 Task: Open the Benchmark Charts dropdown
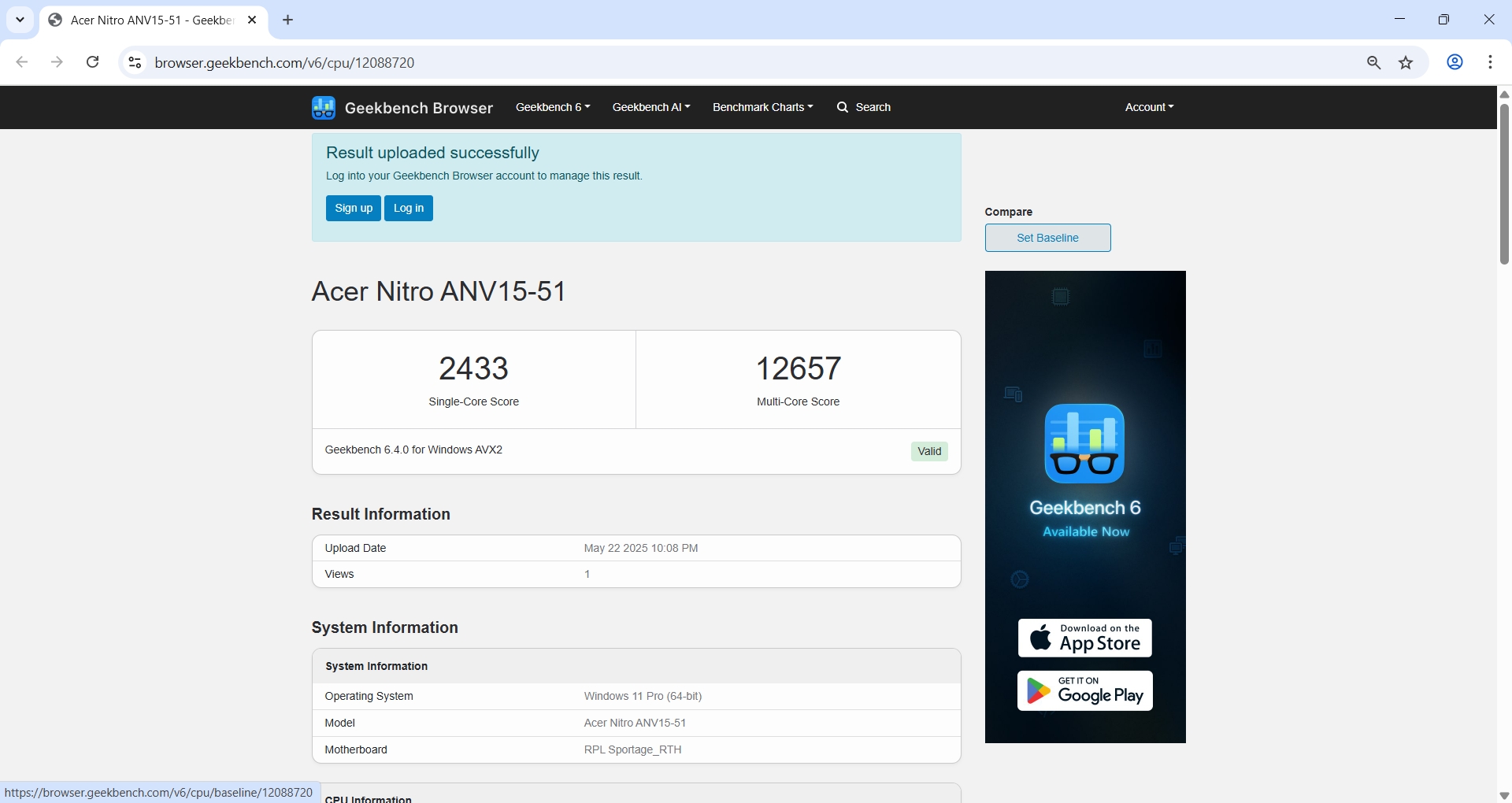(x=762, y=107)
